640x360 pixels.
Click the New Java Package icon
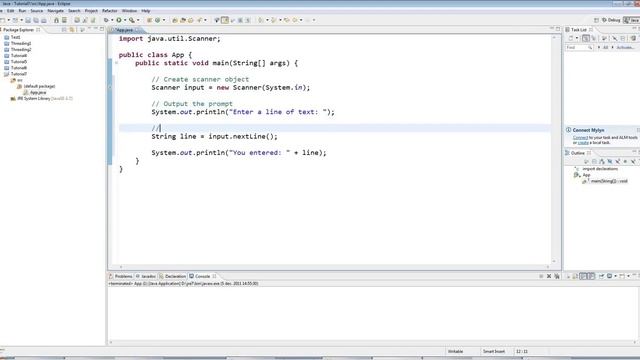pos(149,20)
